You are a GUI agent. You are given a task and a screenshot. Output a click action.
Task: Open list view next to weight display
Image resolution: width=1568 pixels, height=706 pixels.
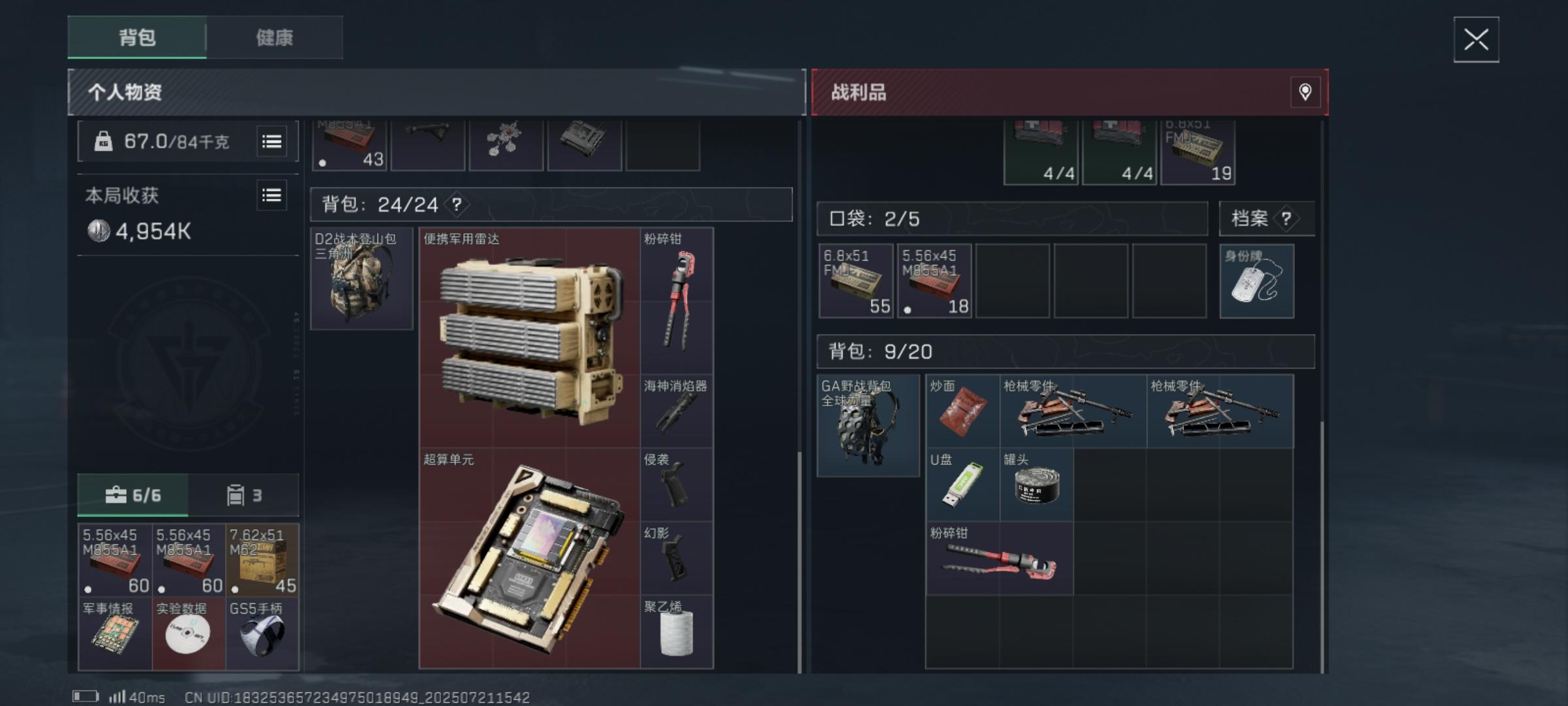pos(272,141)
